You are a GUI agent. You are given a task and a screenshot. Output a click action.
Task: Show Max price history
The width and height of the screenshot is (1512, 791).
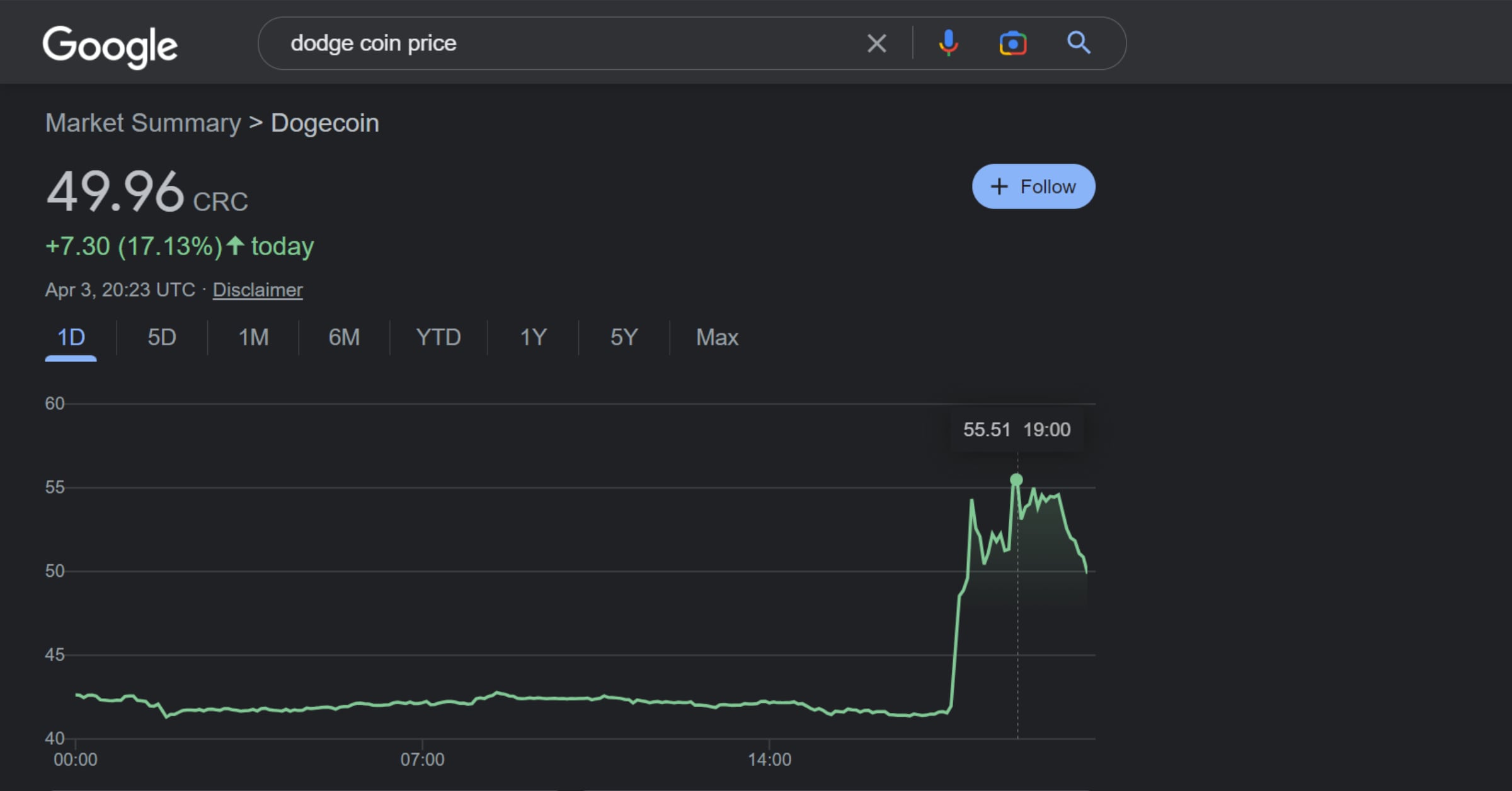tap(717, 338)
